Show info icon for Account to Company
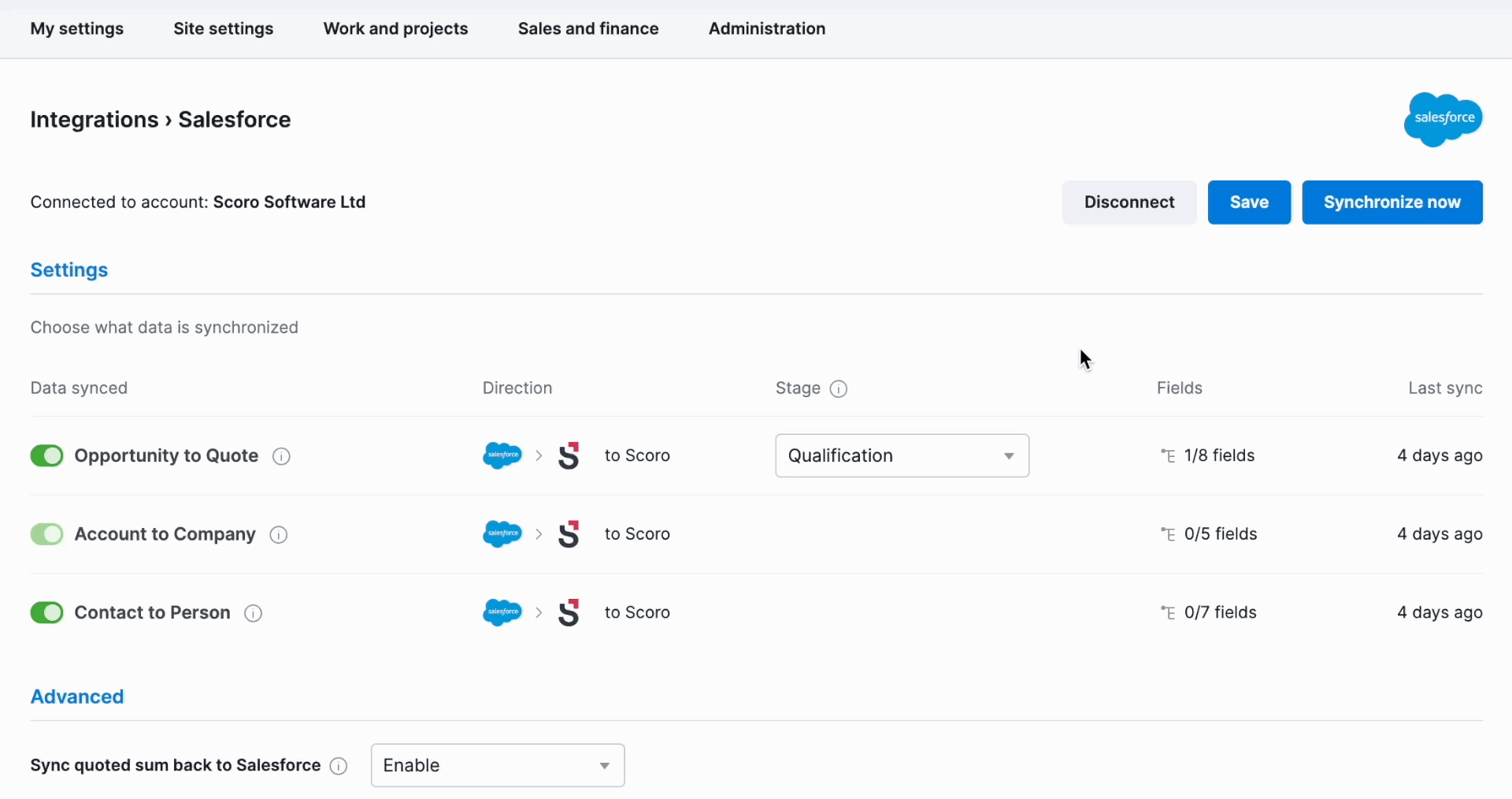1512x799 pixels. [x=279, y=535]
